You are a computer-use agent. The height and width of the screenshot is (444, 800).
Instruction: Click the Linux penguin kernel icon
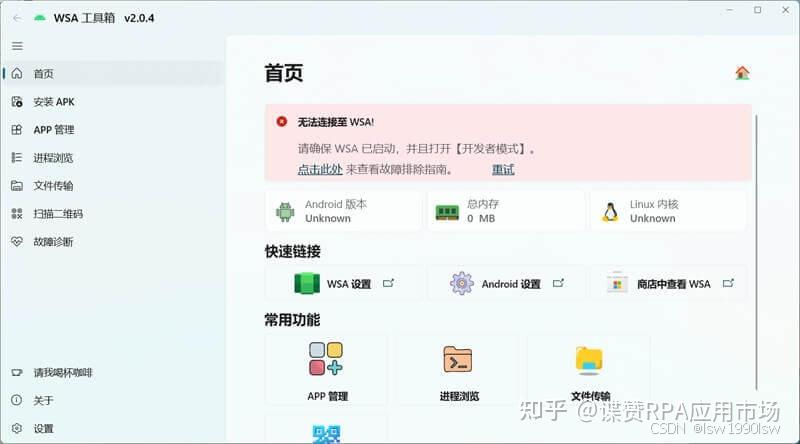click(610, 211)
